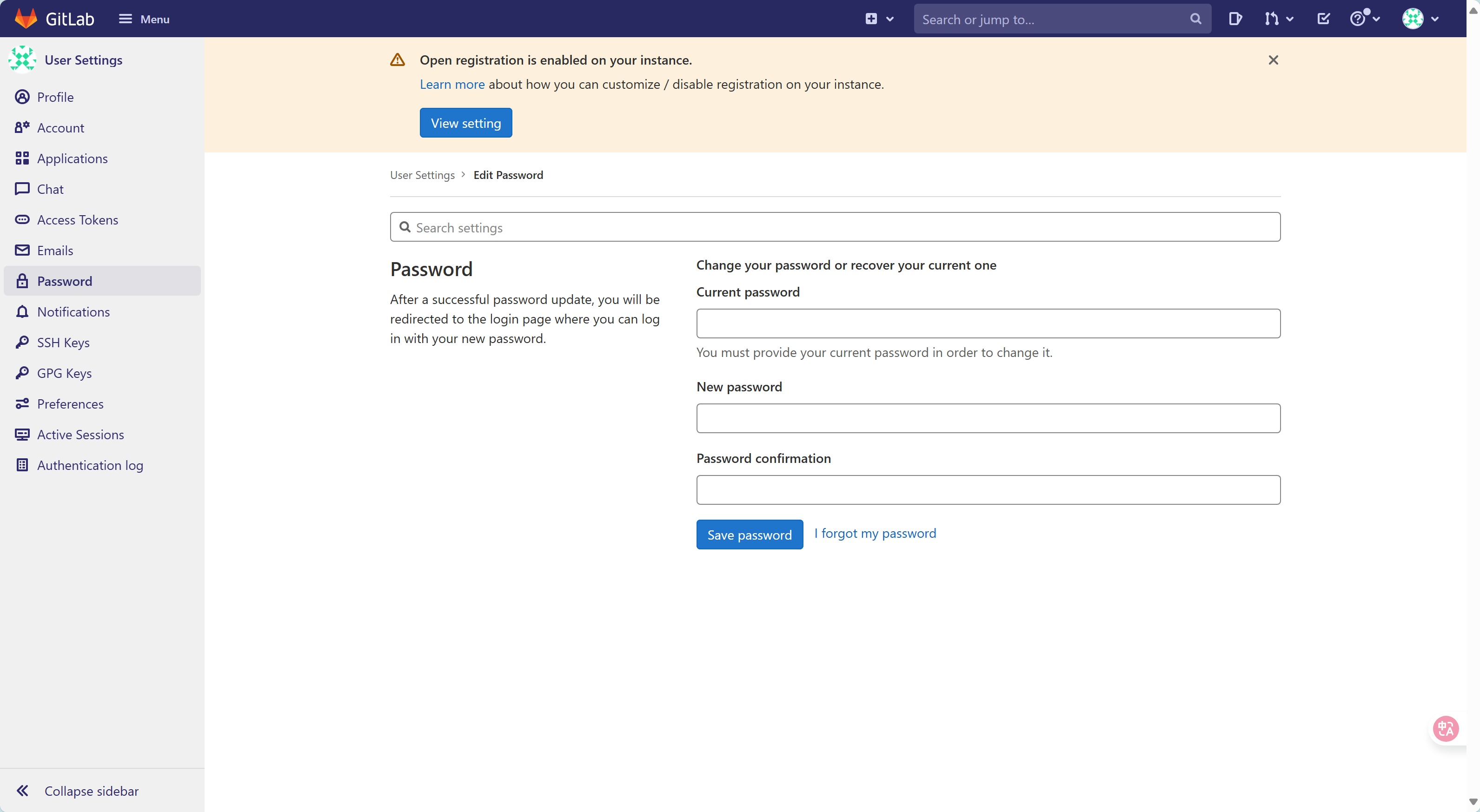1480x812 pixels.
Task: Click Edit Password breadcrumb
Action: [508, 175]
